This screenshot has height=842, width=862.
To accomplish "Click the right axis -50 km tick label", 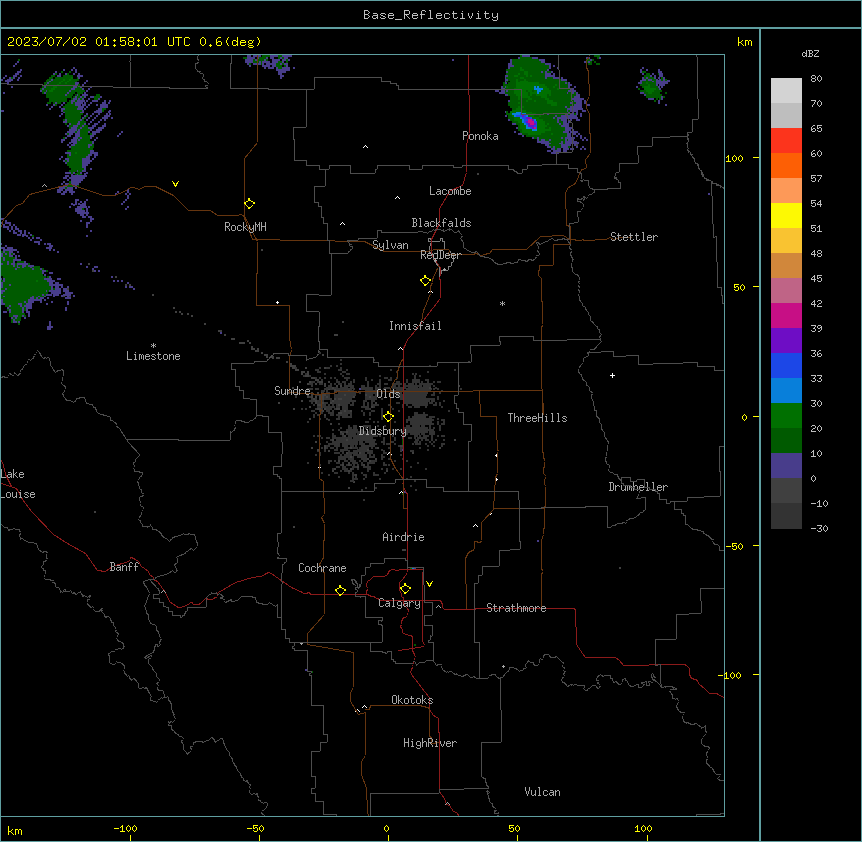I will 734,546.
